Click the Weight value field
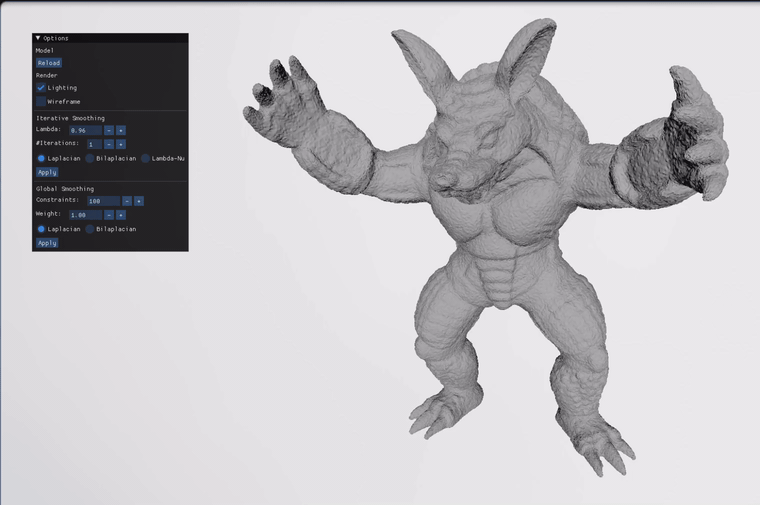760x505 pixels. [85, 215]
